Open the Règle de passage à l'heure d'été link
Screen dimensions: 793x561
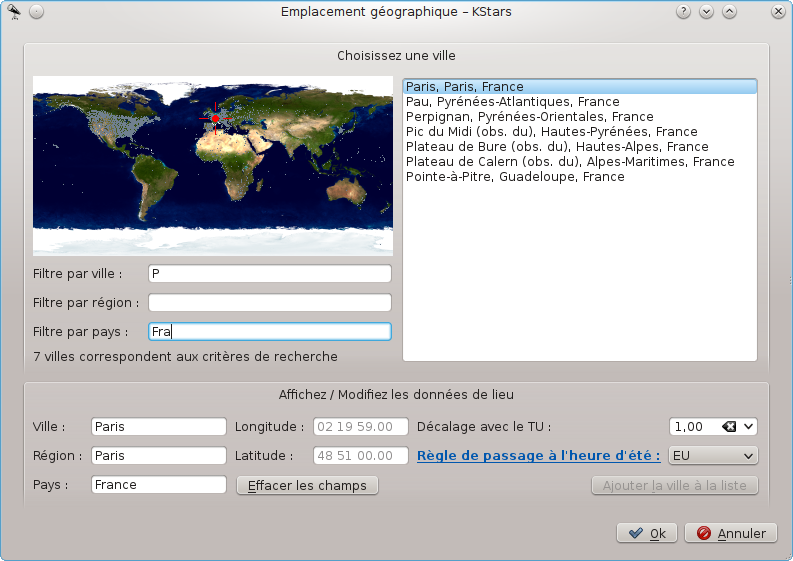[x=538, y=456]
